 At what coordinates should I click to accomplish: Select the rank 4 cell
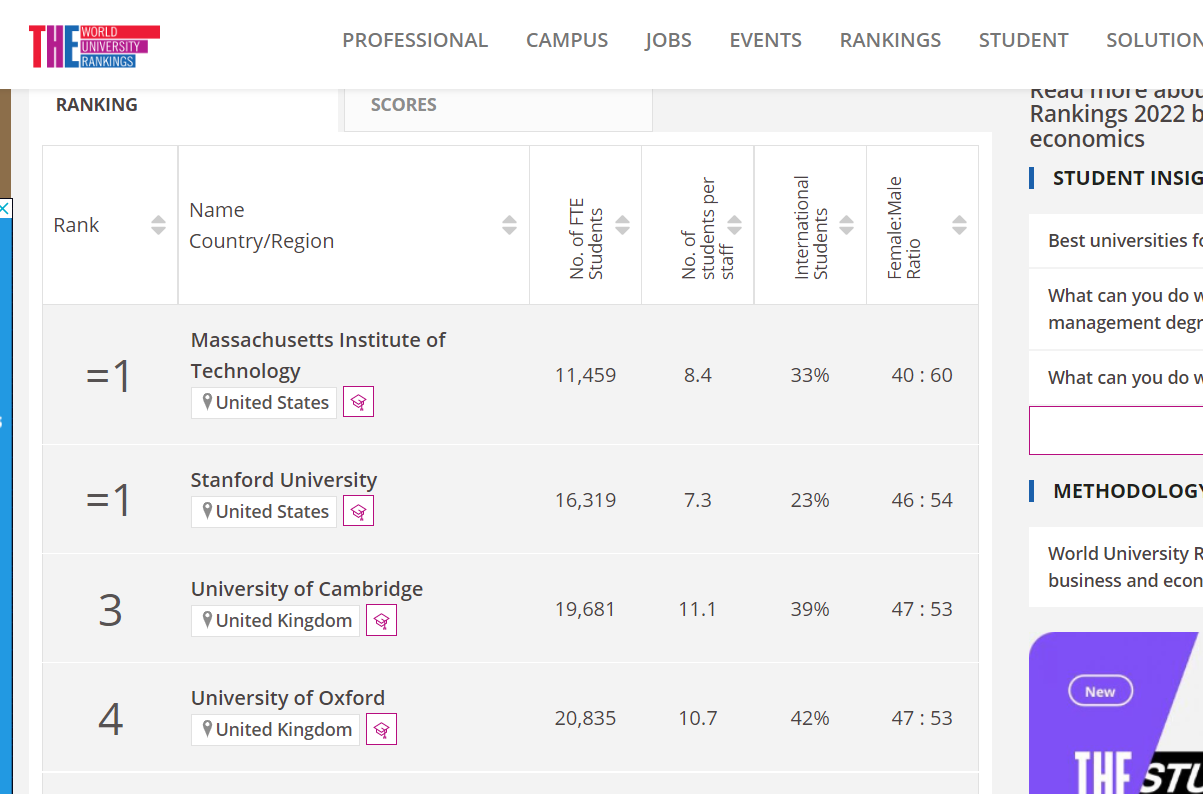tap(110, 718)
